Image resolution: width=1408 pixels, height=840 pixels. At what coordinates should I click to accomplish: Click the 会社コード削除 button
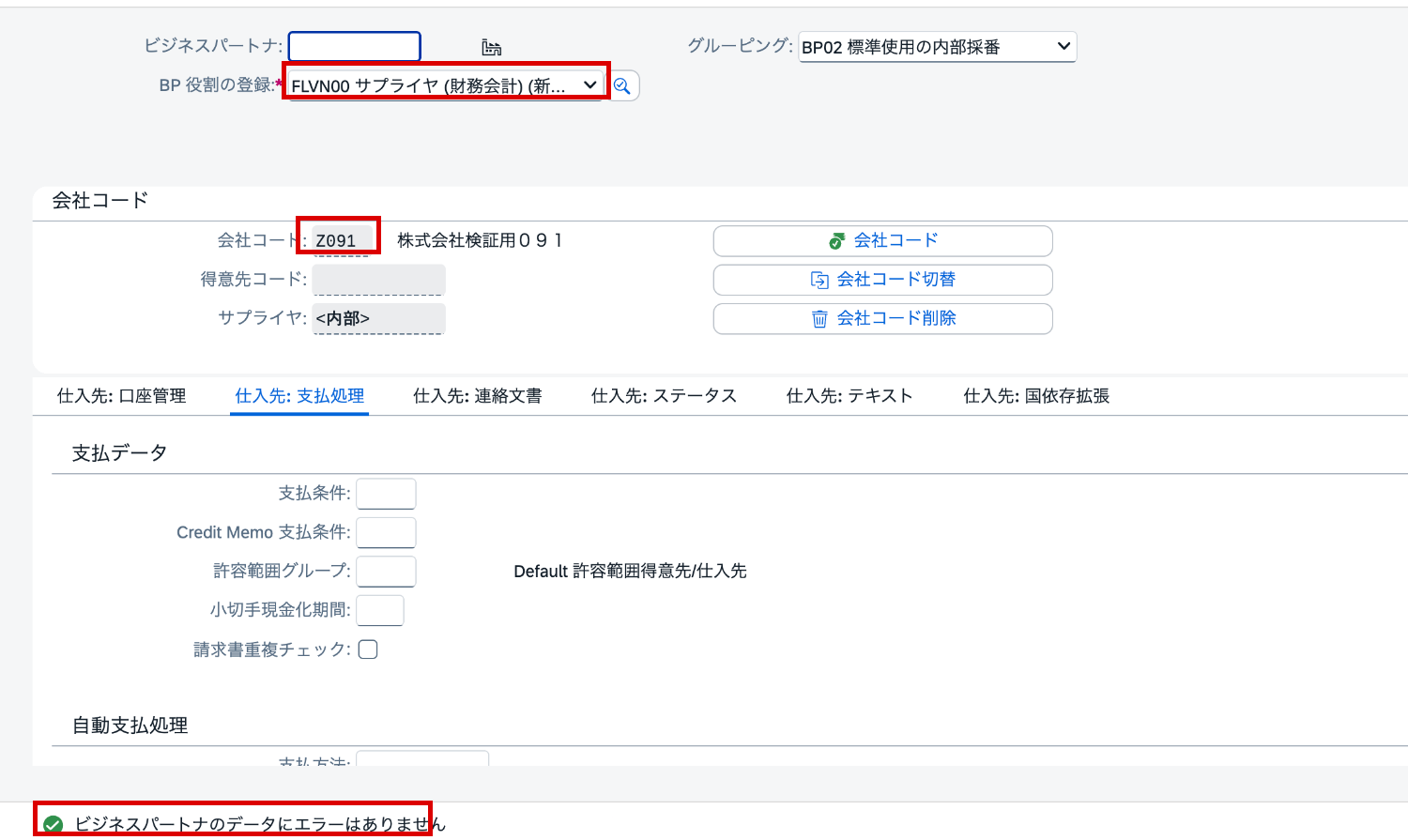pyautogui.click(x=882, y=318)
